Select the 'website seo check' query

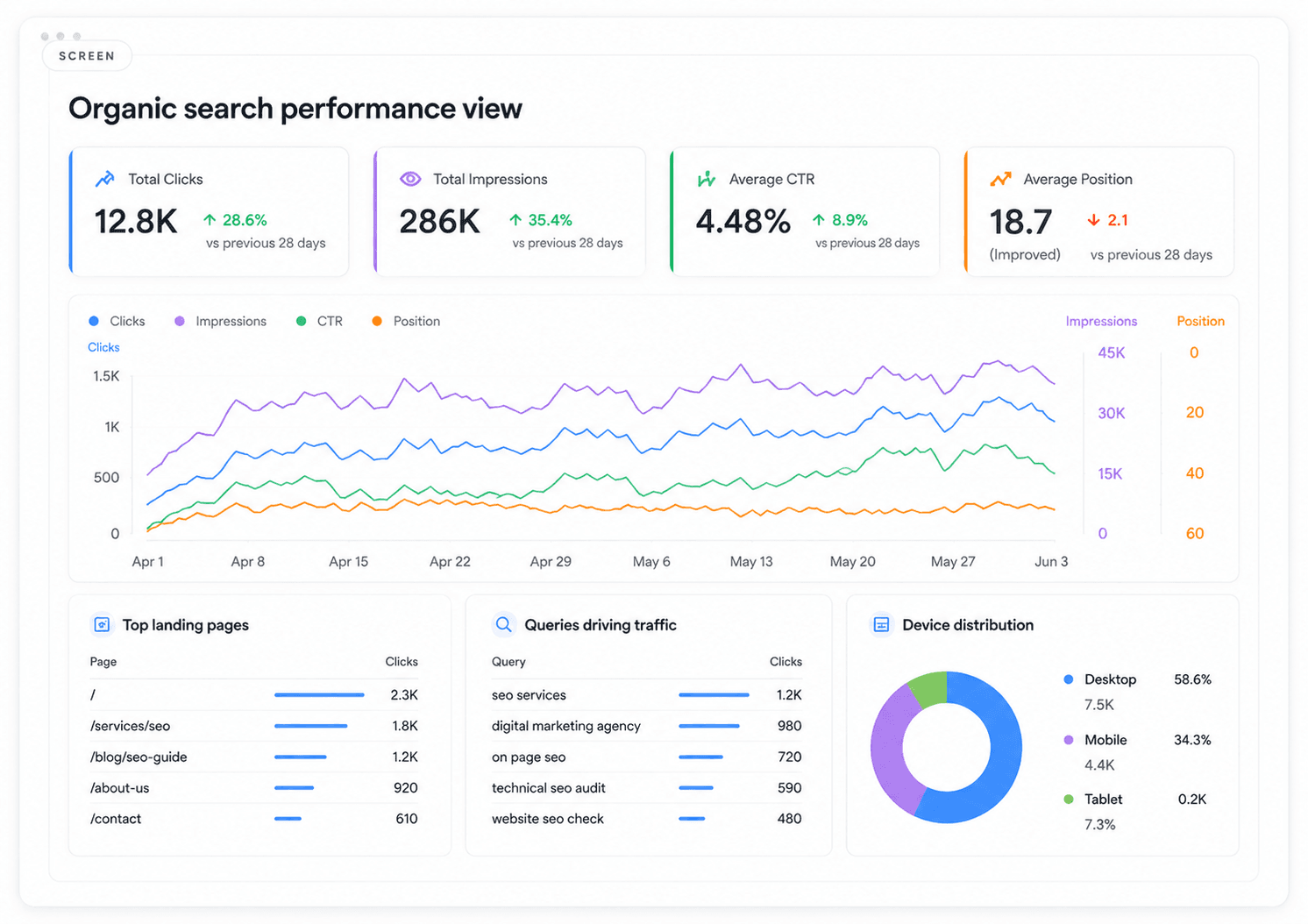pos(647,819)
